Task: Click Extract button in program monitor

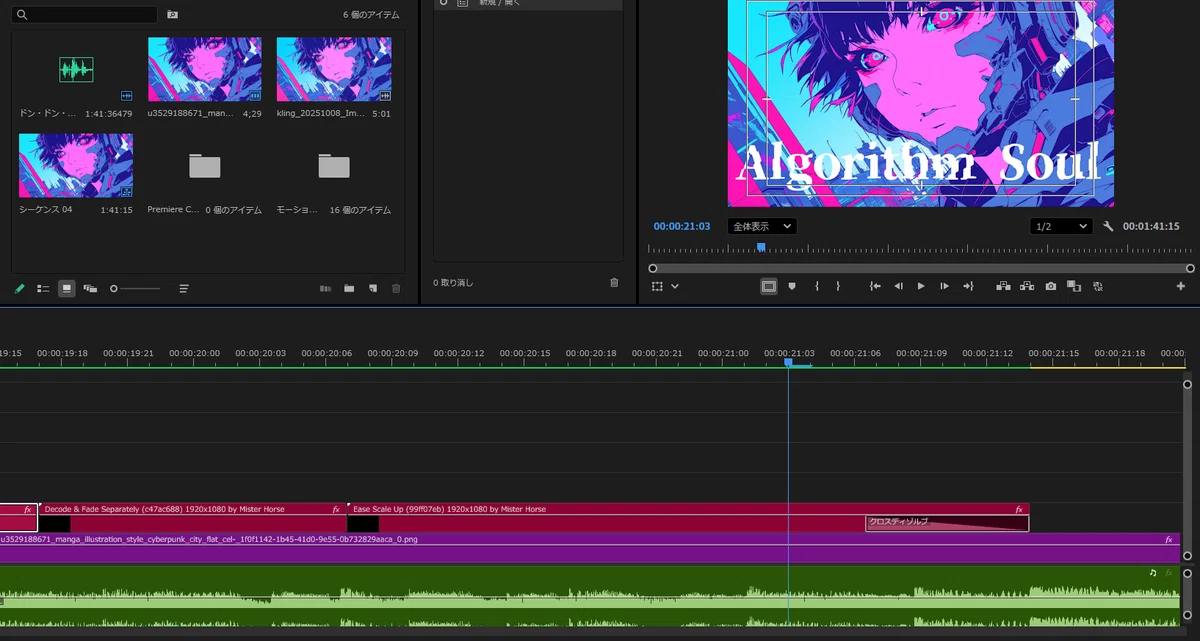Action: click(1027, 286)
